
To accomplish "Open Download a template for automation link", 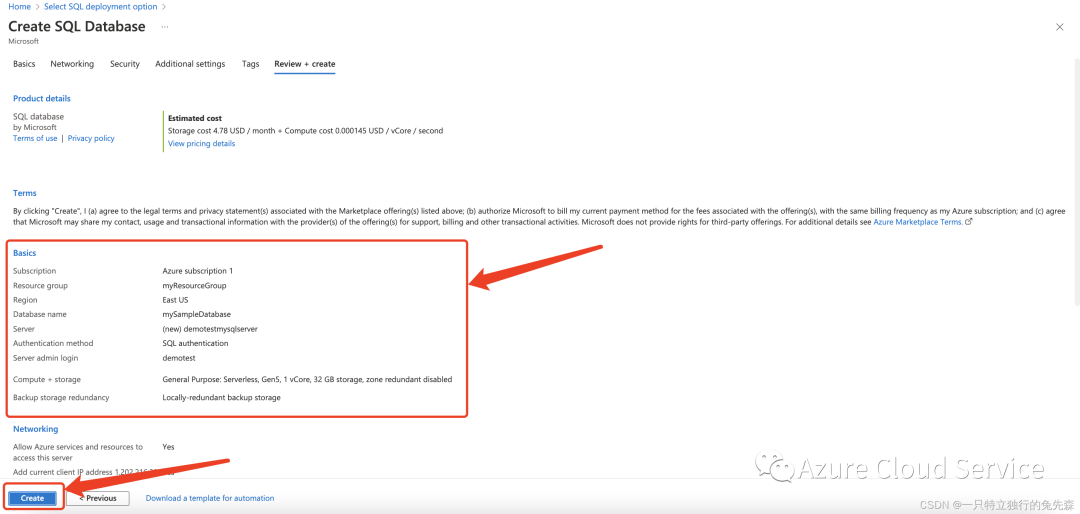I will (x=209, y=497).
